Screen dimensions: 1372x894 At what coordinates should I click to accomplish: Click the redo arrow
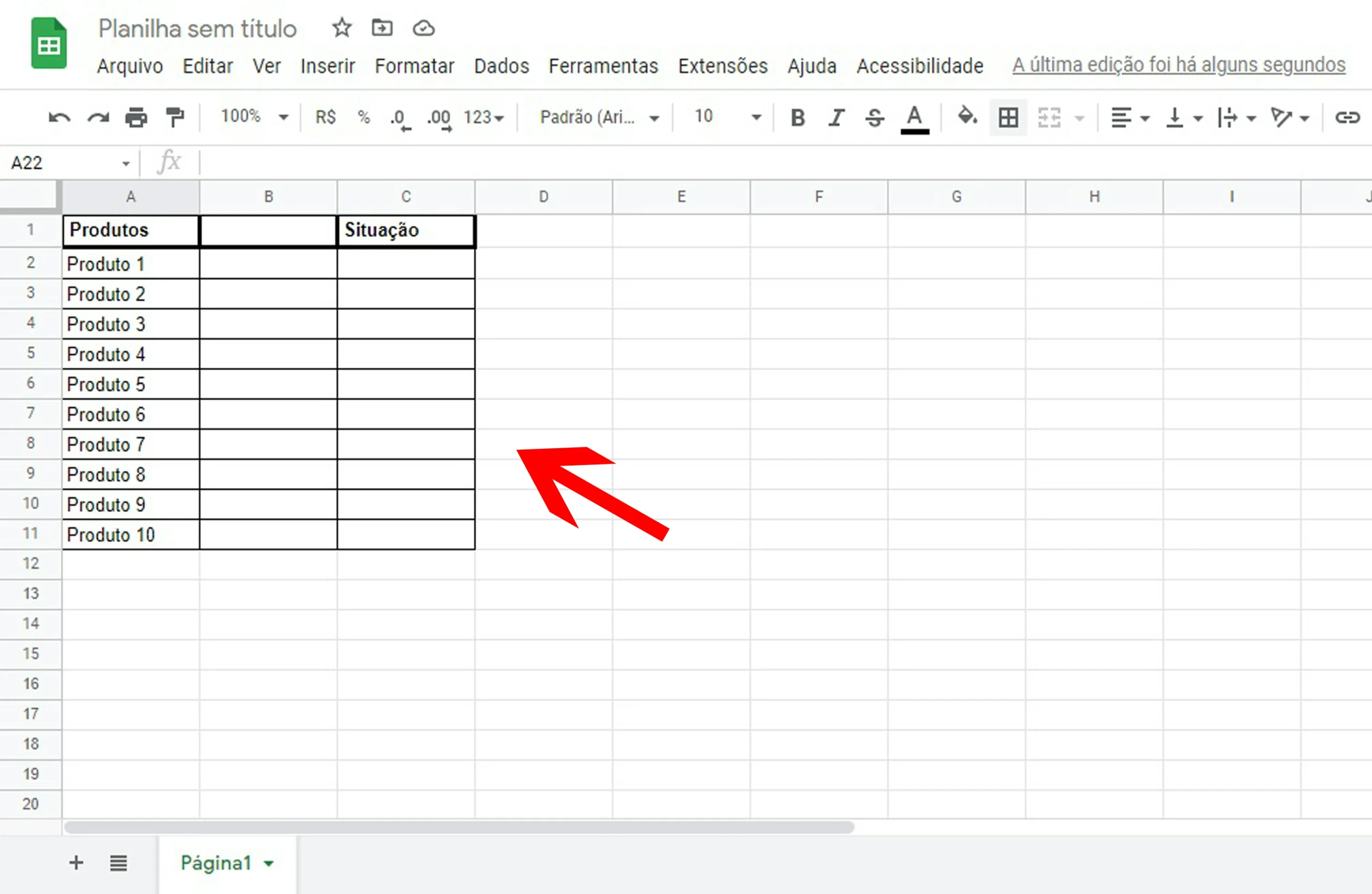(98, 118)
